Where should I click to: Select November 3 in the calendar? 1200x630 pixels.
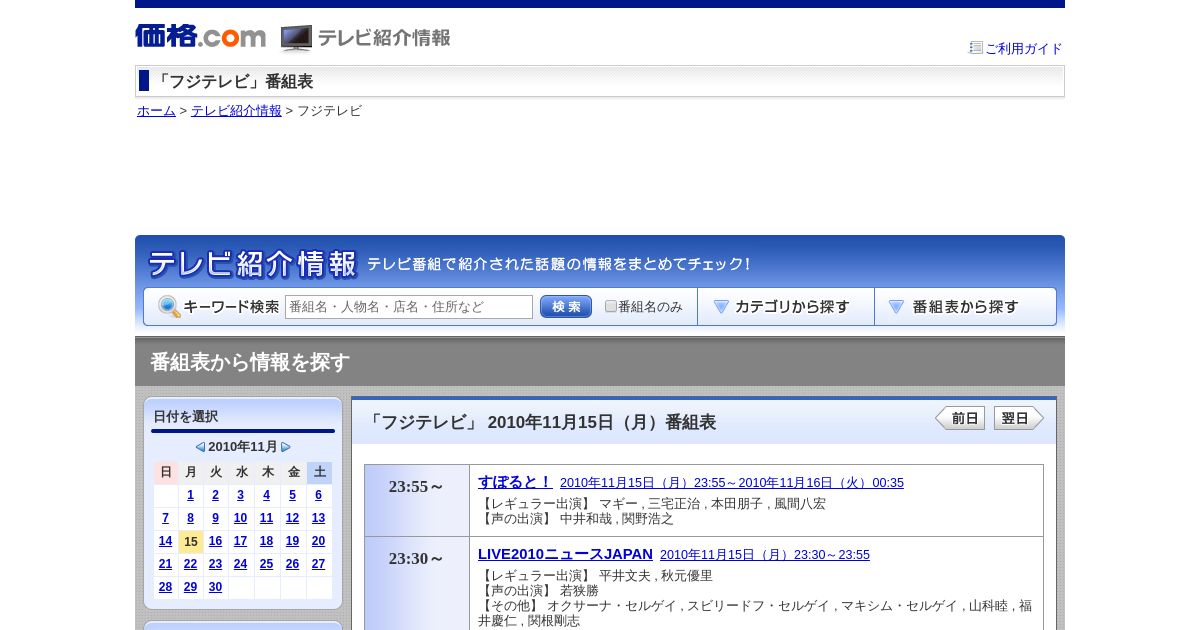click(x=240, y=495)
